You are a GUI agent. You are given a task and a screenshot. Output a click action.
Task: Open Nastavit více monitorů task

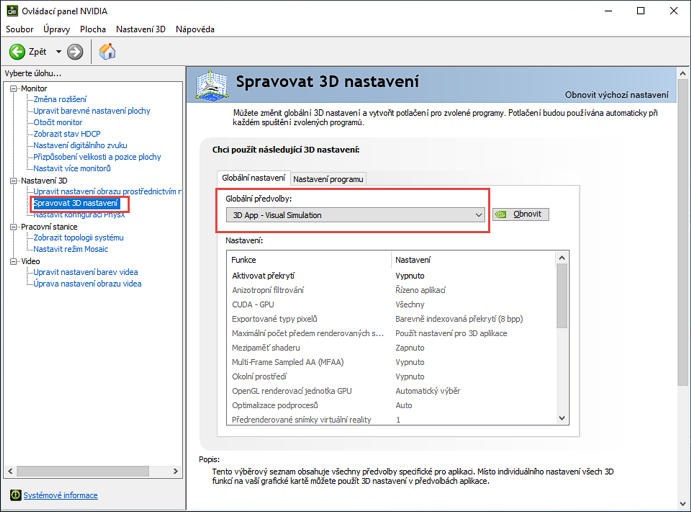click(72, 168)
